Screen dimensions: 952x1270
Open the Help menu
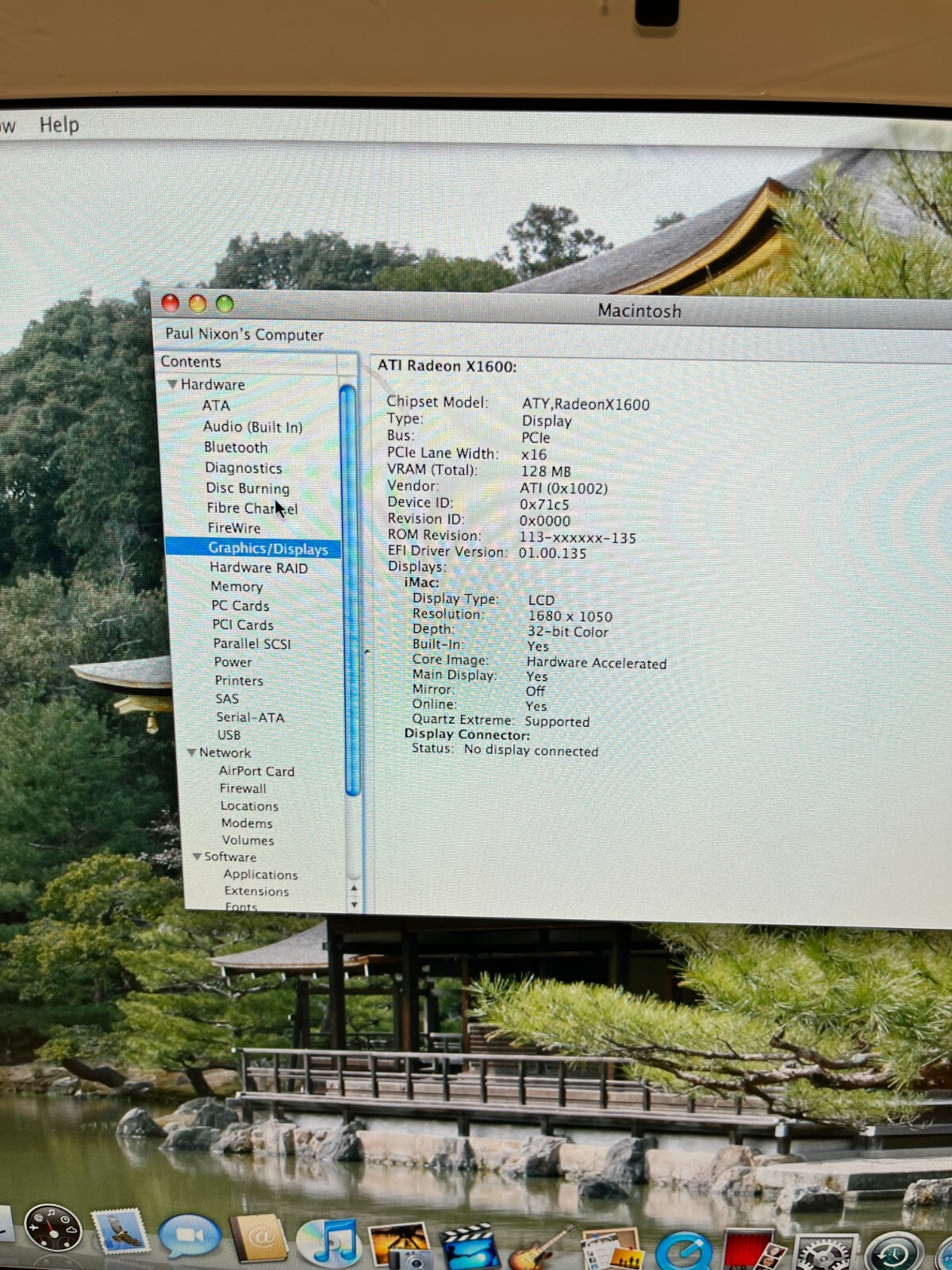(59, 125)
